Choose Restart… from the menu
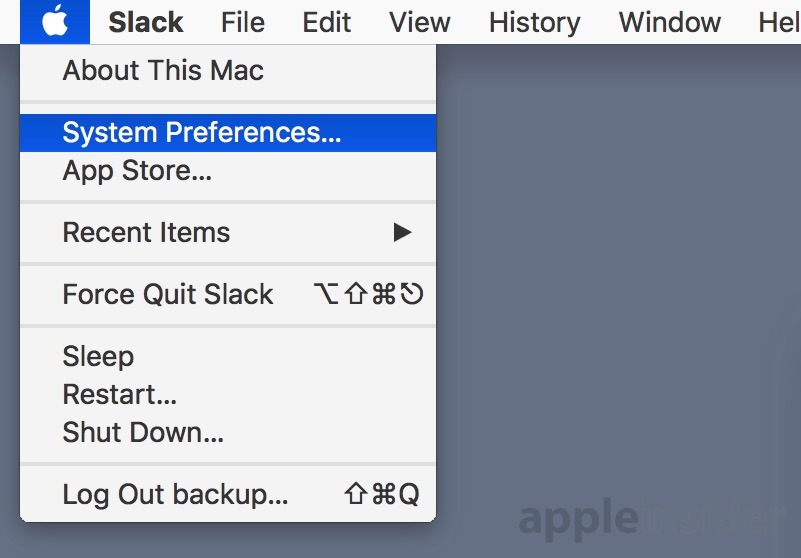Image resolution: width=801 pixels, height=558 pixels. pos(228,394)
